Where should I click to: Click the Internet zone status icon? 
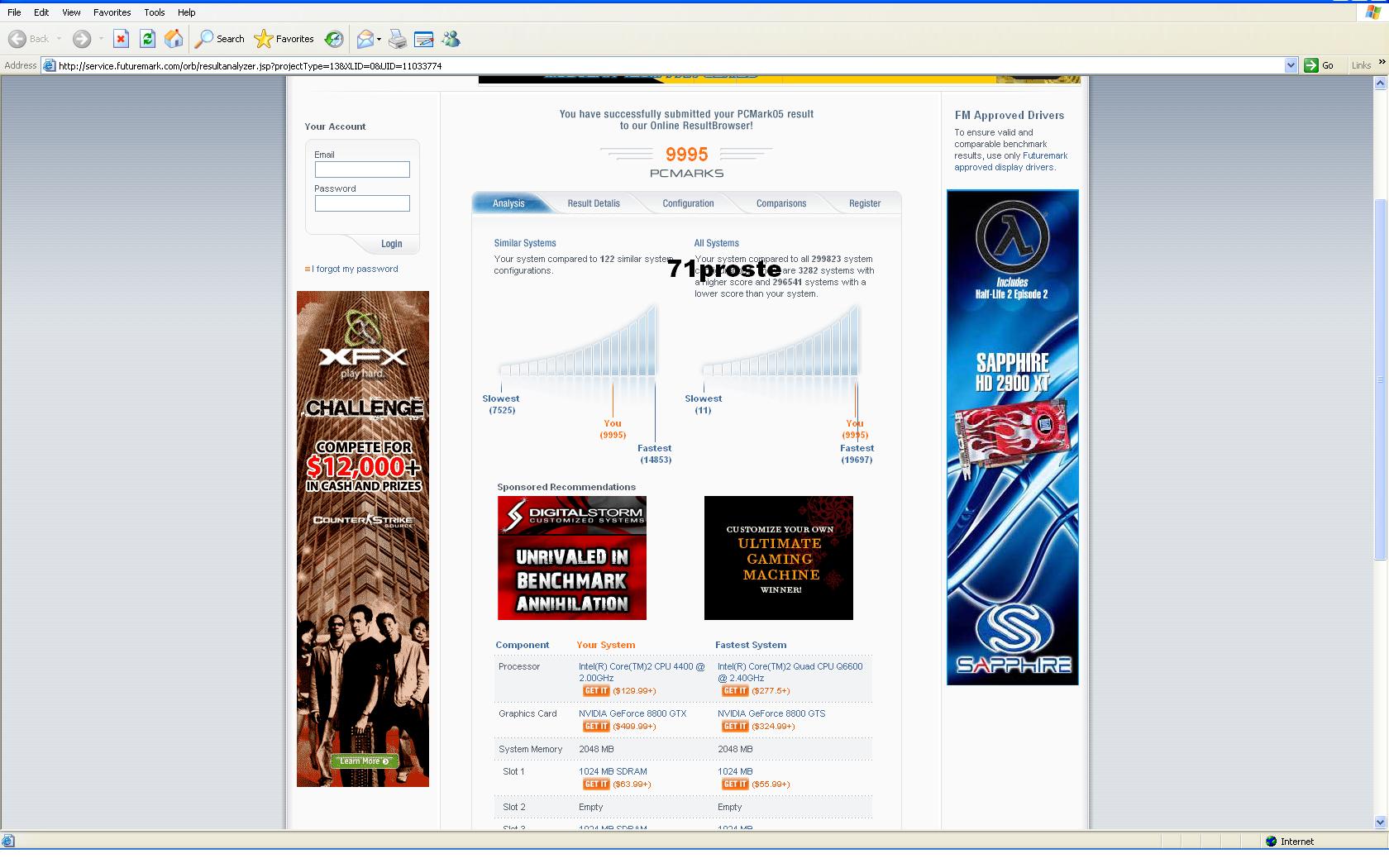(x=1272, y=842)
